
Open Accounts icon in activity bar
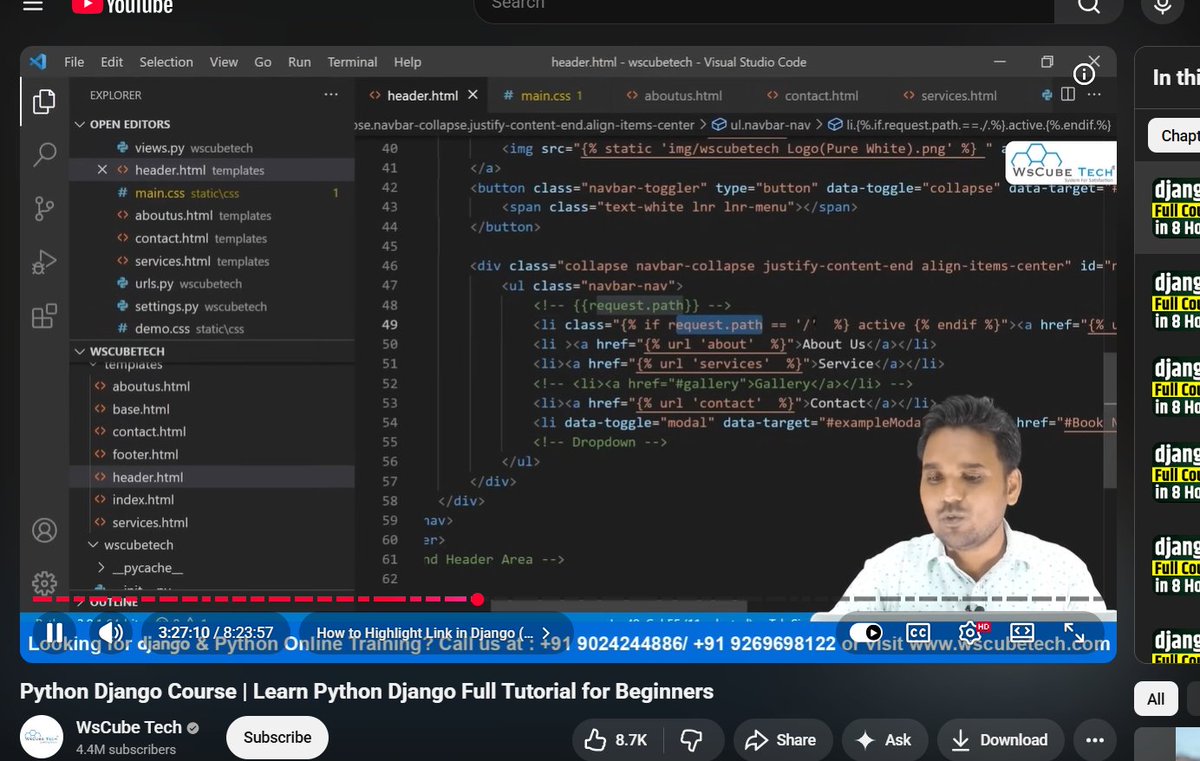44,530
